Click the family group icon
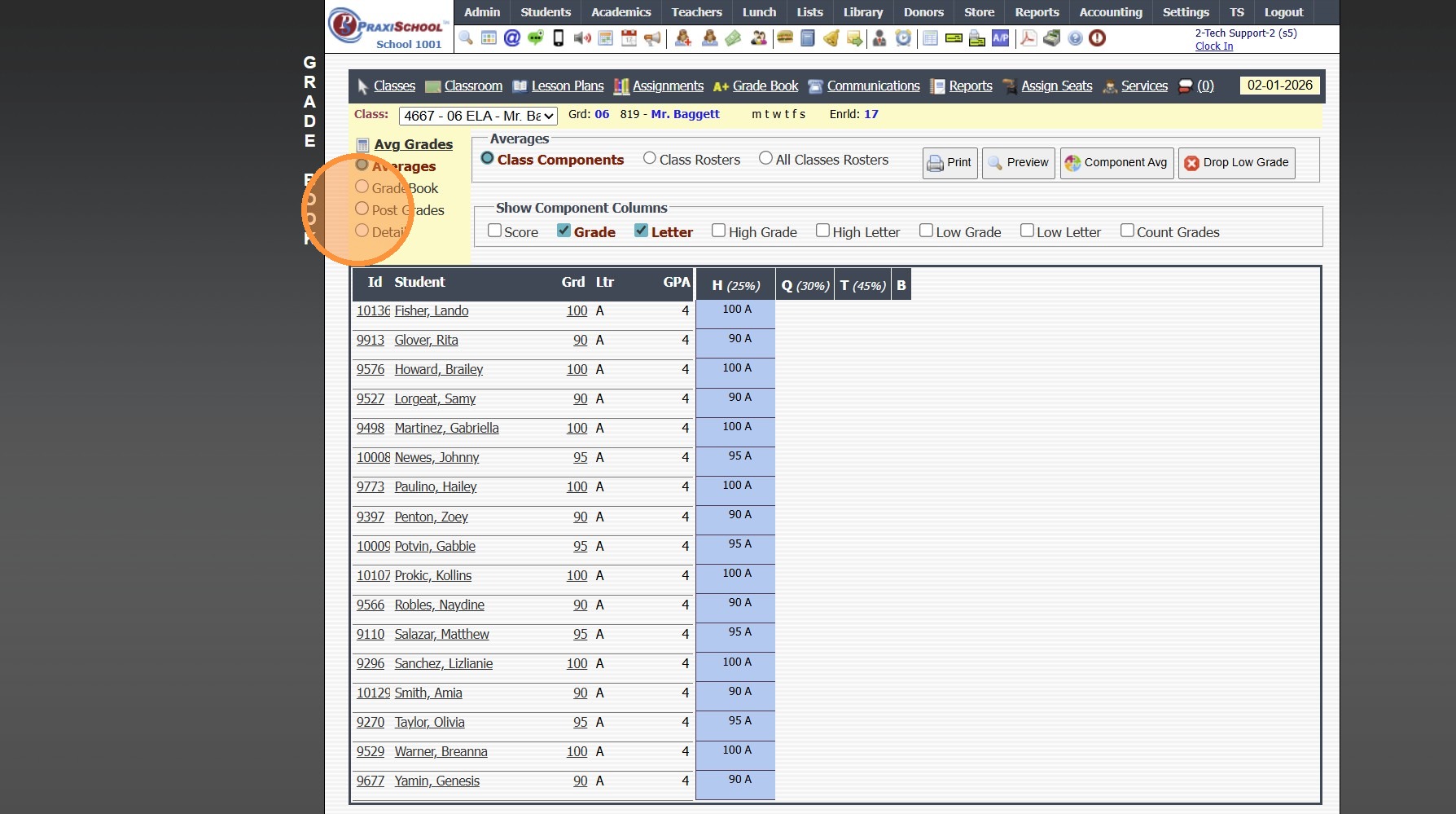 (758, 38)
